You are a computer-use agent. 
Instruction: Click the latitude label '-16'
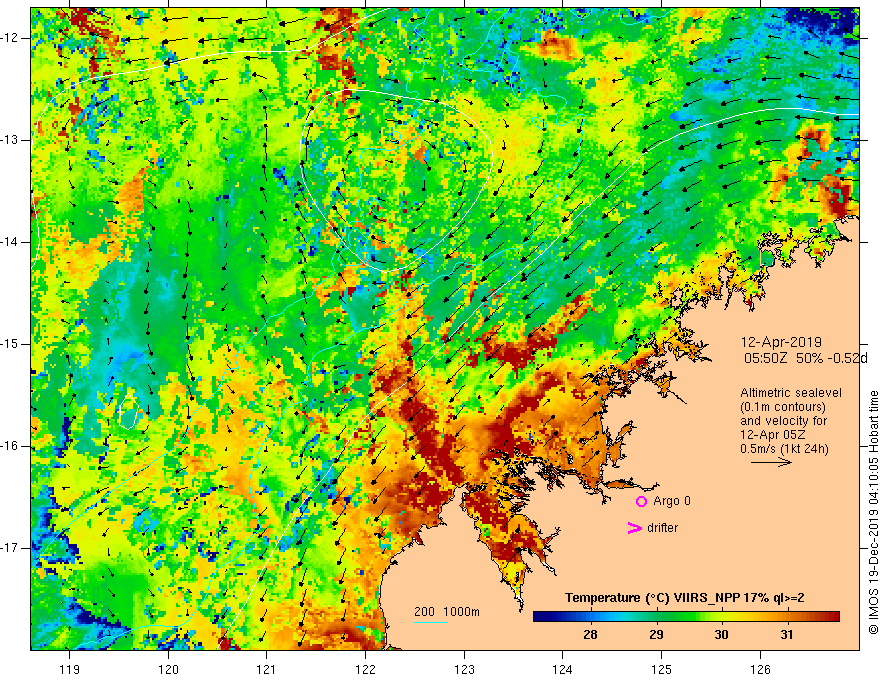click(11, 446)
